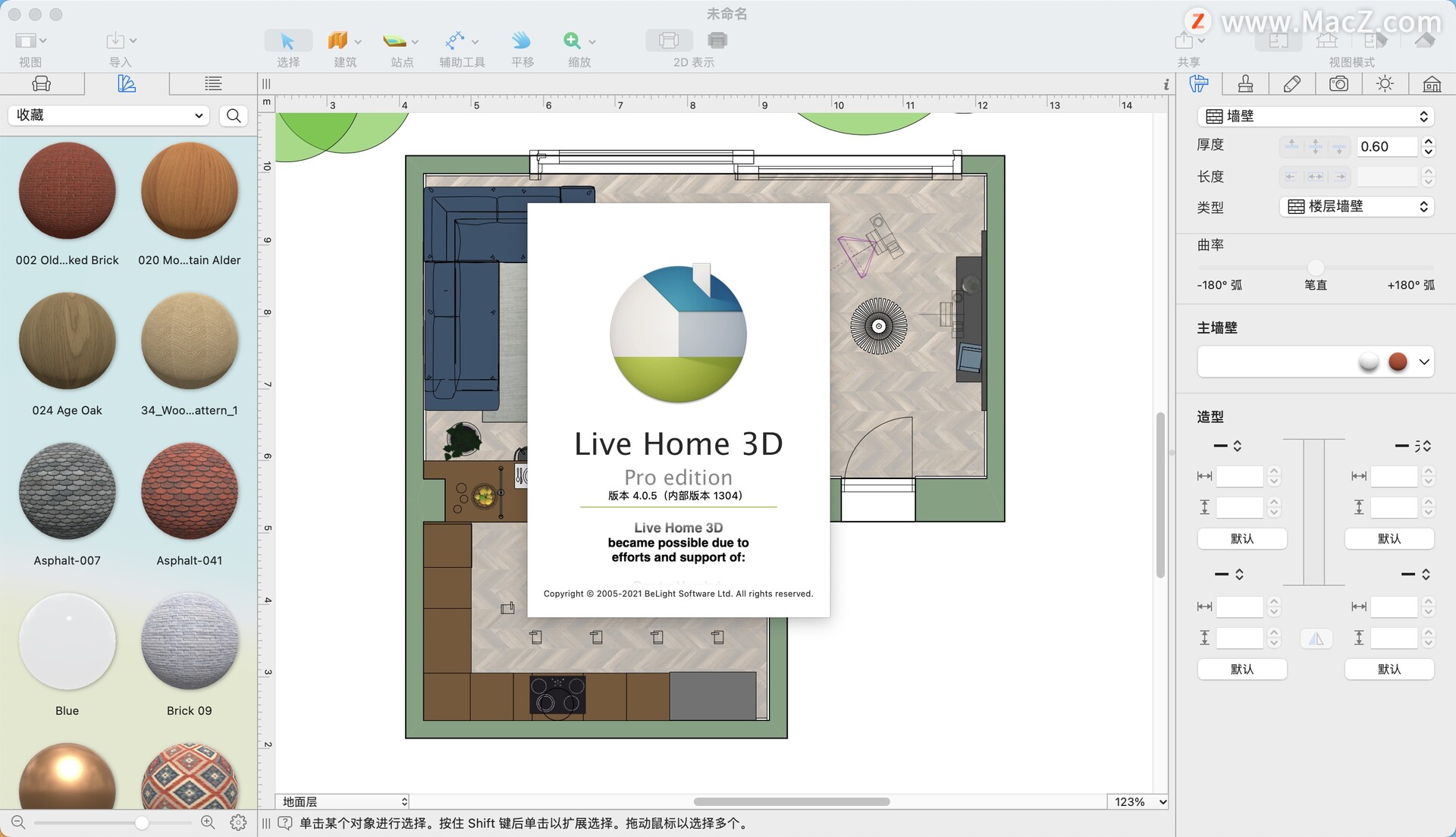Click the help speech bubble icon in status bar
The width and height of the screenshot is (1456, 837).
point(285,823)
